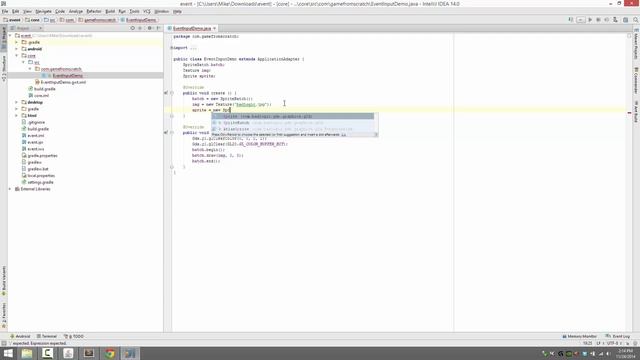Open the Structure side tab
This screenshot has height=360, width=640.
click(x=4, y=68)
